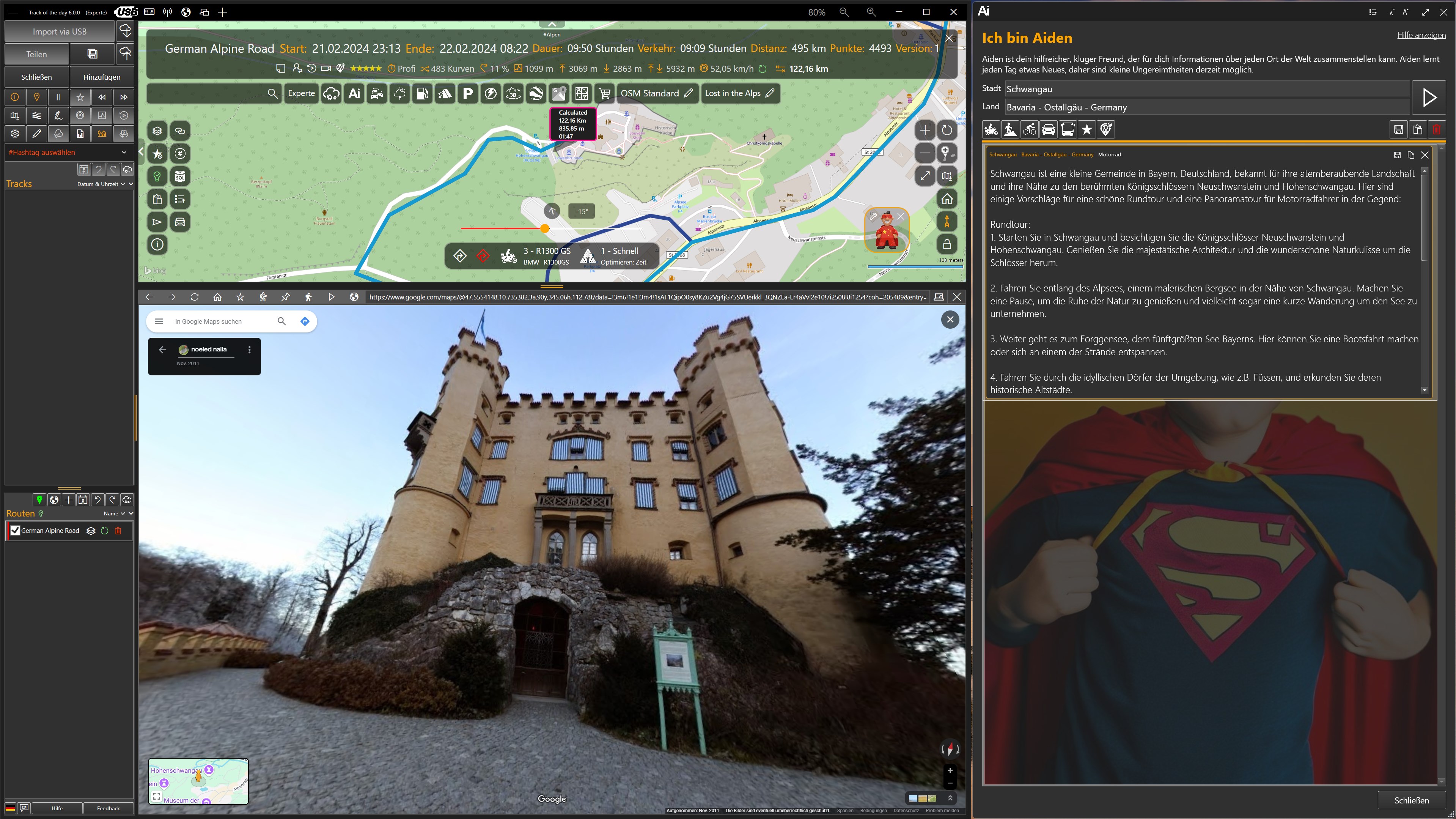Image resolution: width=1456 pixels, height=819 pixels.
Task: Click the map layers stack icon
Action: pos(157,131)
